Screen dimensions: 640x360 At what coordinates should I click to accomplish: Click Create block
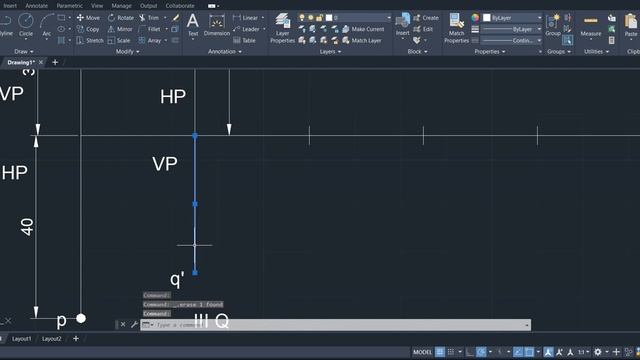click(x=426, y=18)
